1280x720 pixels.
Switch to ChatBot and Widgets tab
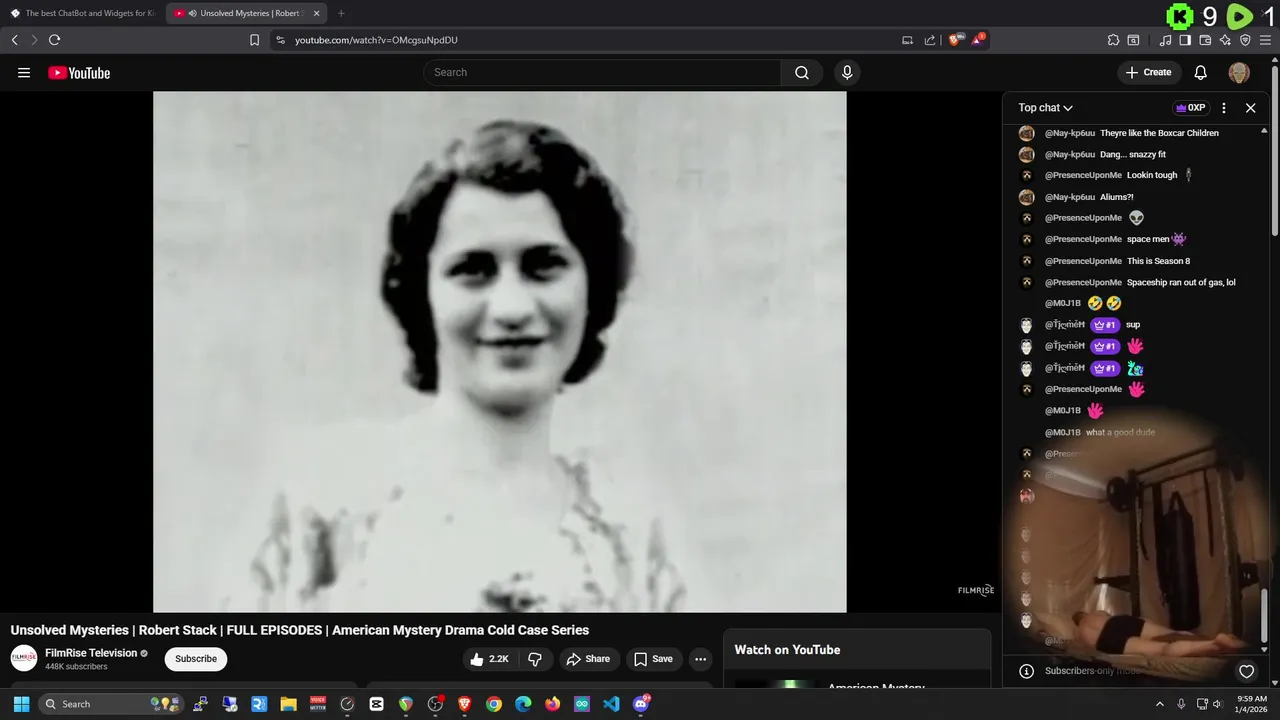coord(82,13)
